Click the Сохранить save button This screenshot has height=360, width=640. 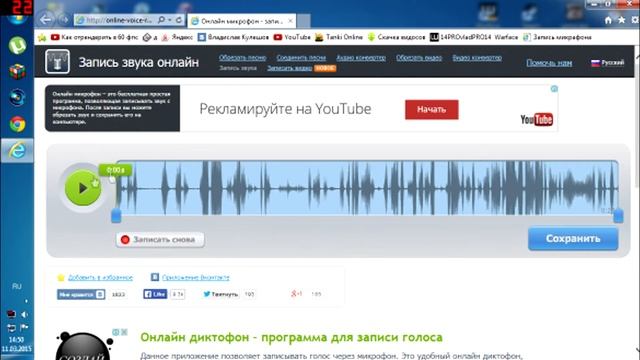[x=573, y=239]
